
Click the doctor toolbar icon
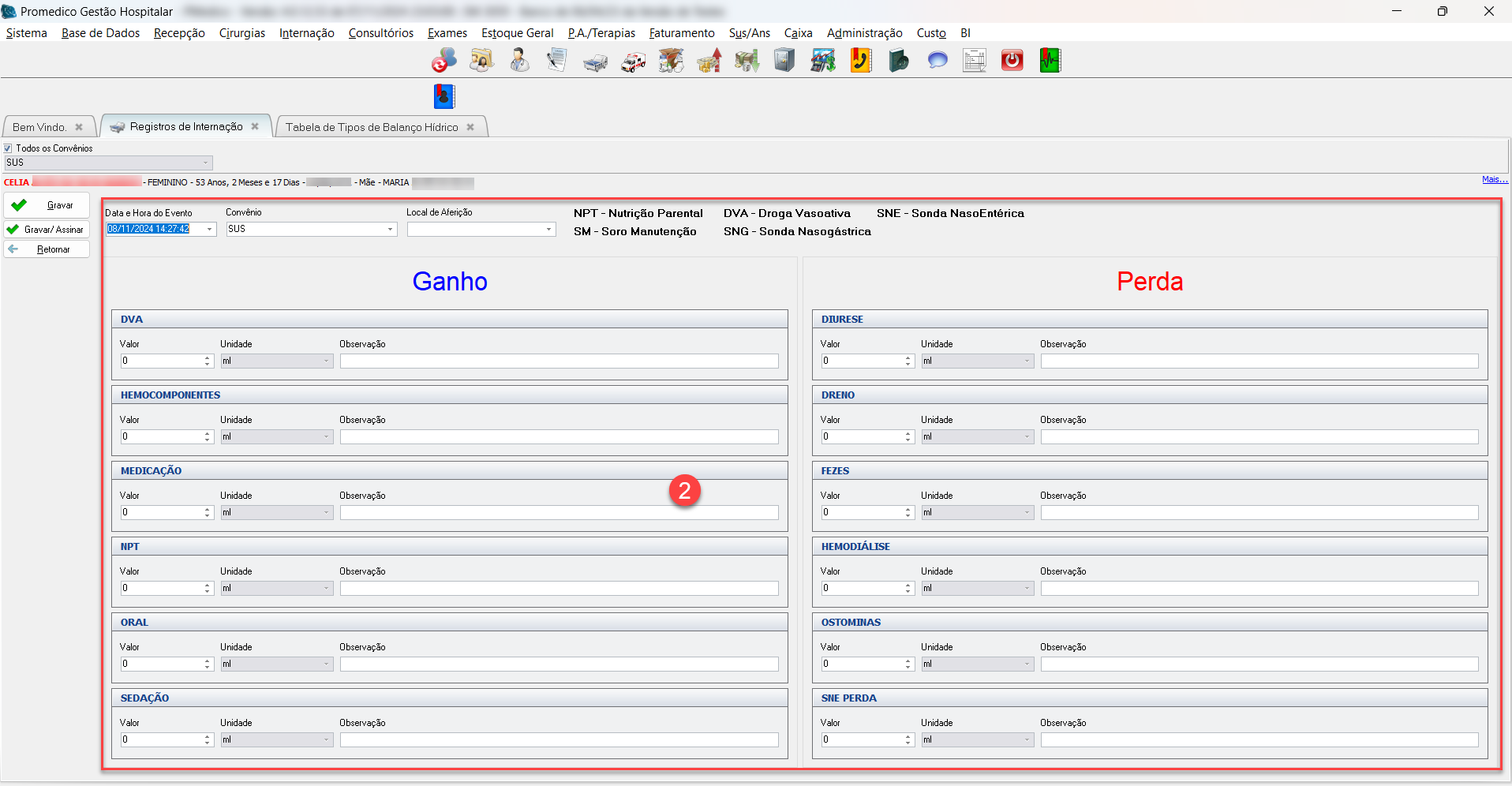(519, 61)
